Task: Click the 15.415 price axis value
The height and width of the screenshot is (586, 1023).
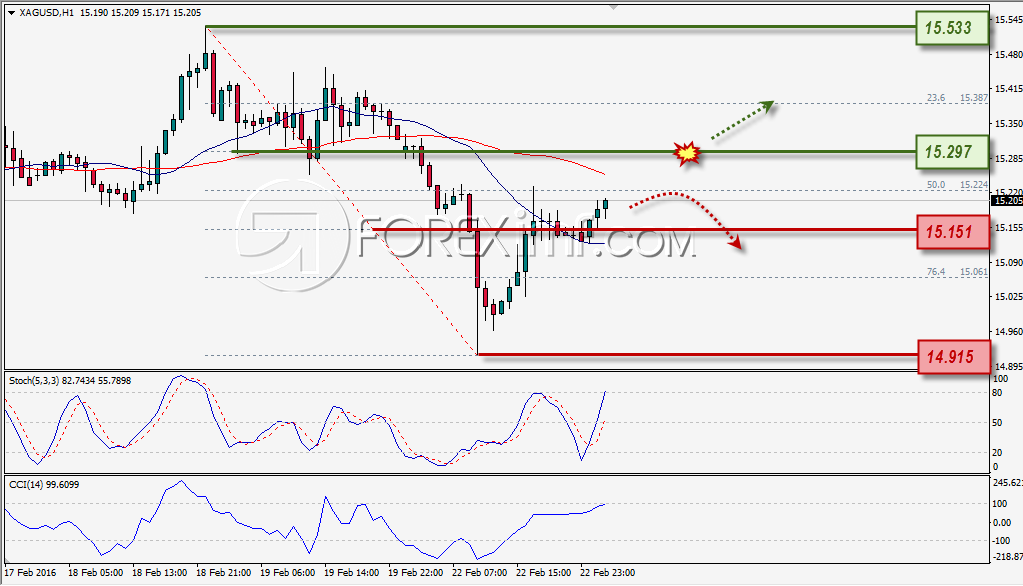Action: point(1008,88)
